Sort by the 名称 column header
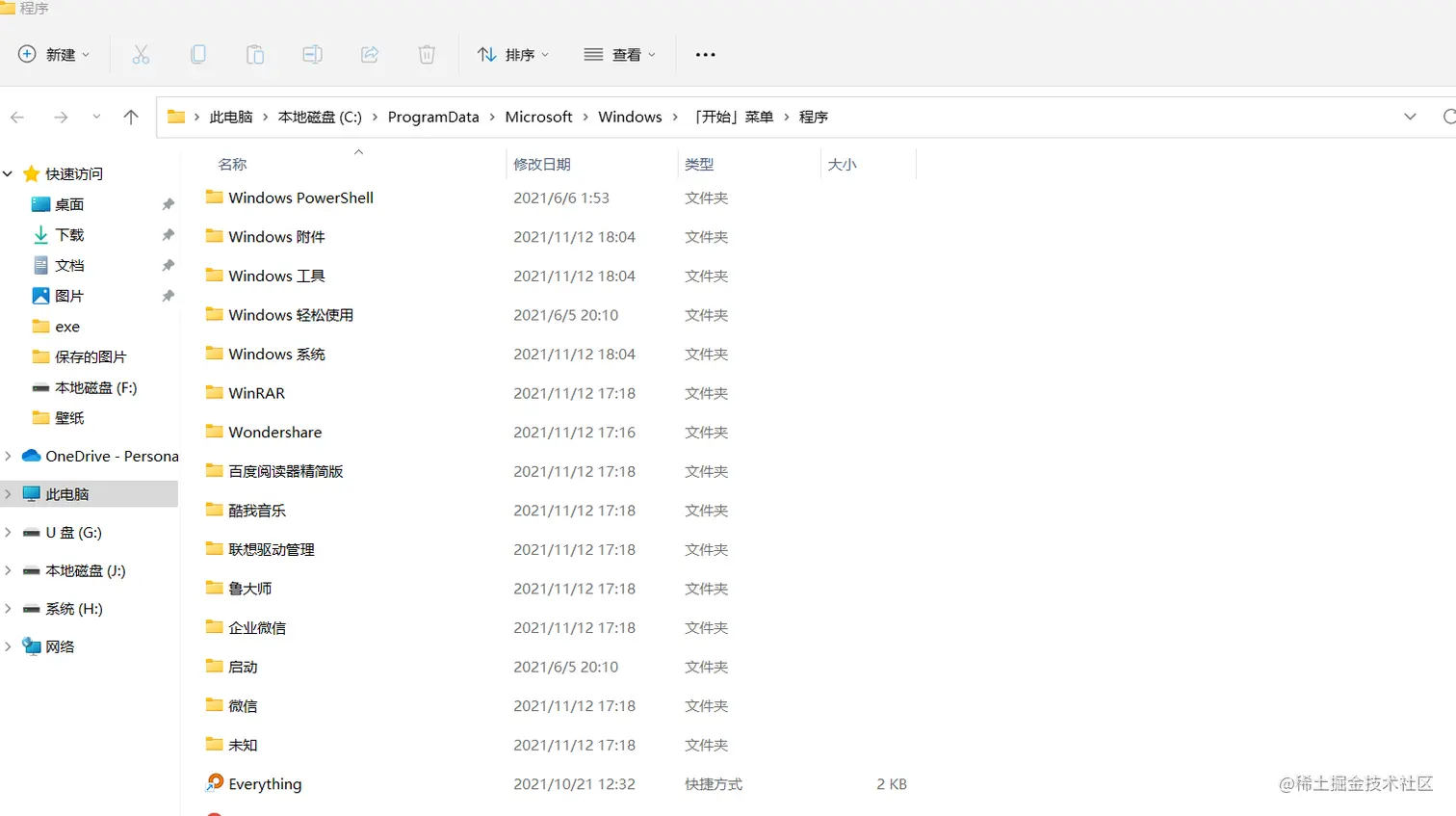Image resolution: width=1456 pixels, height=816 pixels. click(232, 165)
